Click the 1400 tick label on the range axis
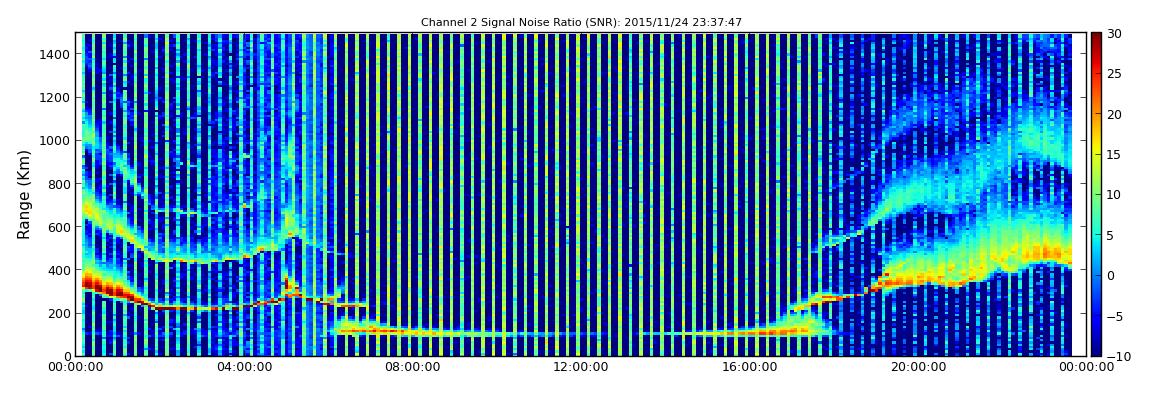 coord(56,54)
